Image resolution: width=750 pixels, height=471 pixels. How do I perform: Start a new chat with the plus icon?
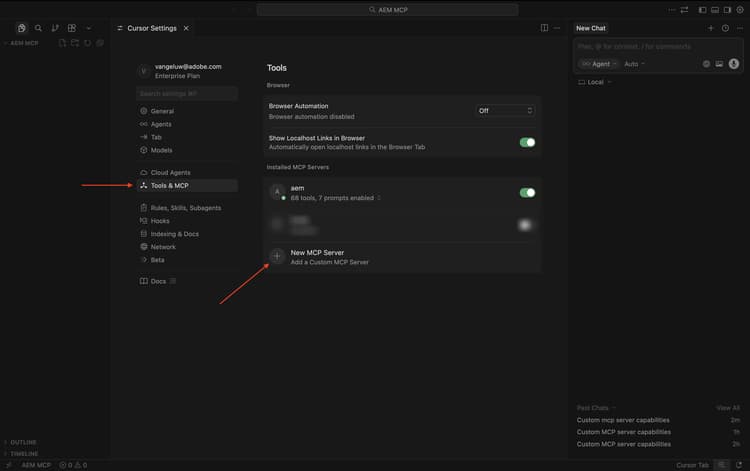(x=711, y=28)
